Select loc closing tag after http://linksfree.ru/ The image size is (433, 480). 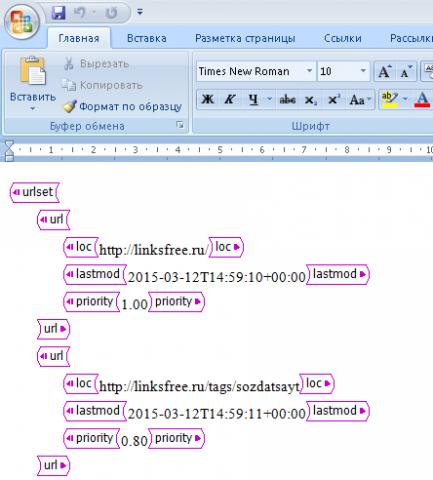click(226, 247)
